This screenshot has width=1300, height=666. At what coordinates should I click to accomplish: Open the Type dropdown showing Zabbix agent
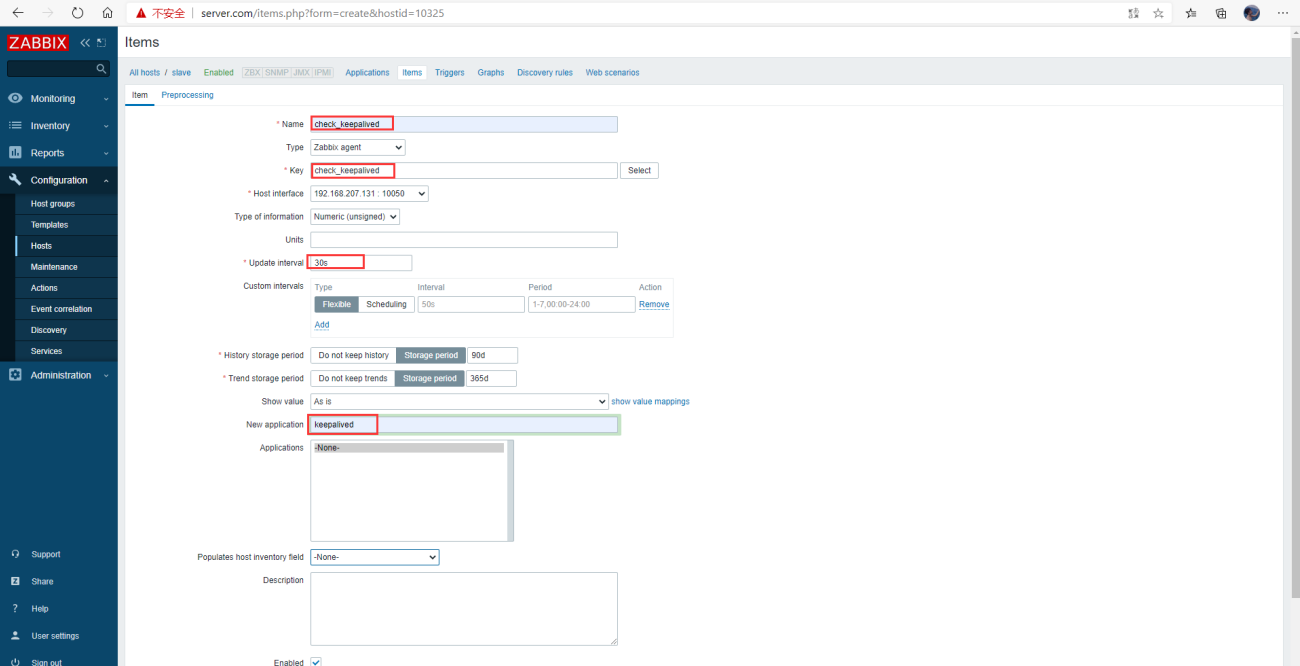(x=357, y=147)
